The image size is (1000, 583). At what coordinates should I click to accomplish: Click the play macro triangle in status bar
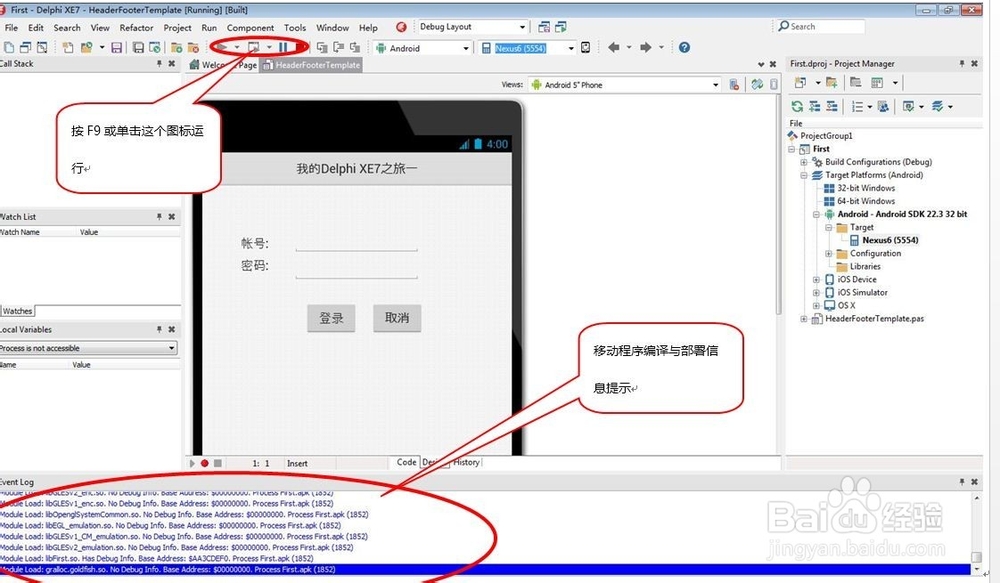tap(192, 463)
